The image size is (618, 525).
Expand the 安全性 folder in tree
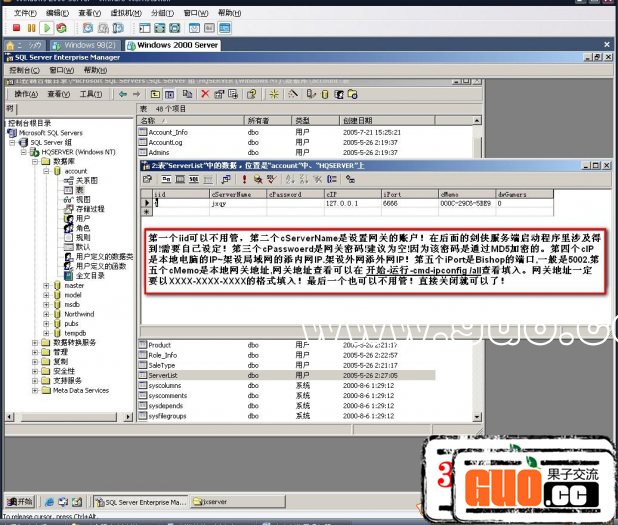point(35,370)
